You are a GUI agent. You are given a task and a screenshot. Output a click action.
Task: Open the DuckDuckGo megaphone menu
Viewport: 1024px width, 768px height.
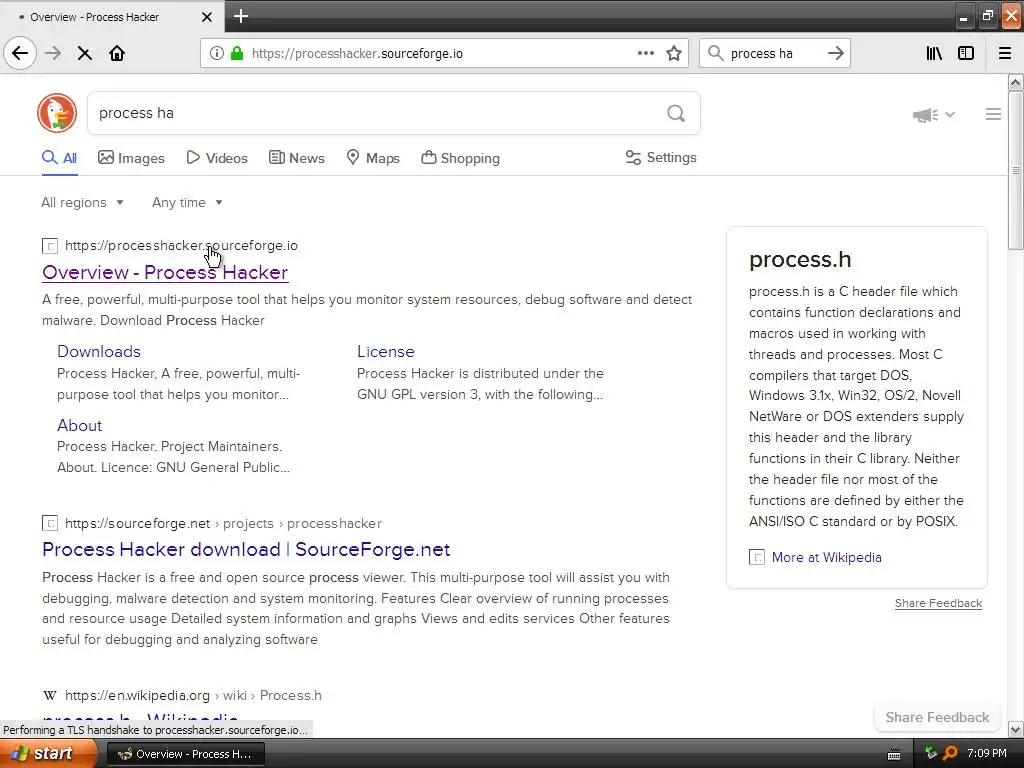coord(934,115)
